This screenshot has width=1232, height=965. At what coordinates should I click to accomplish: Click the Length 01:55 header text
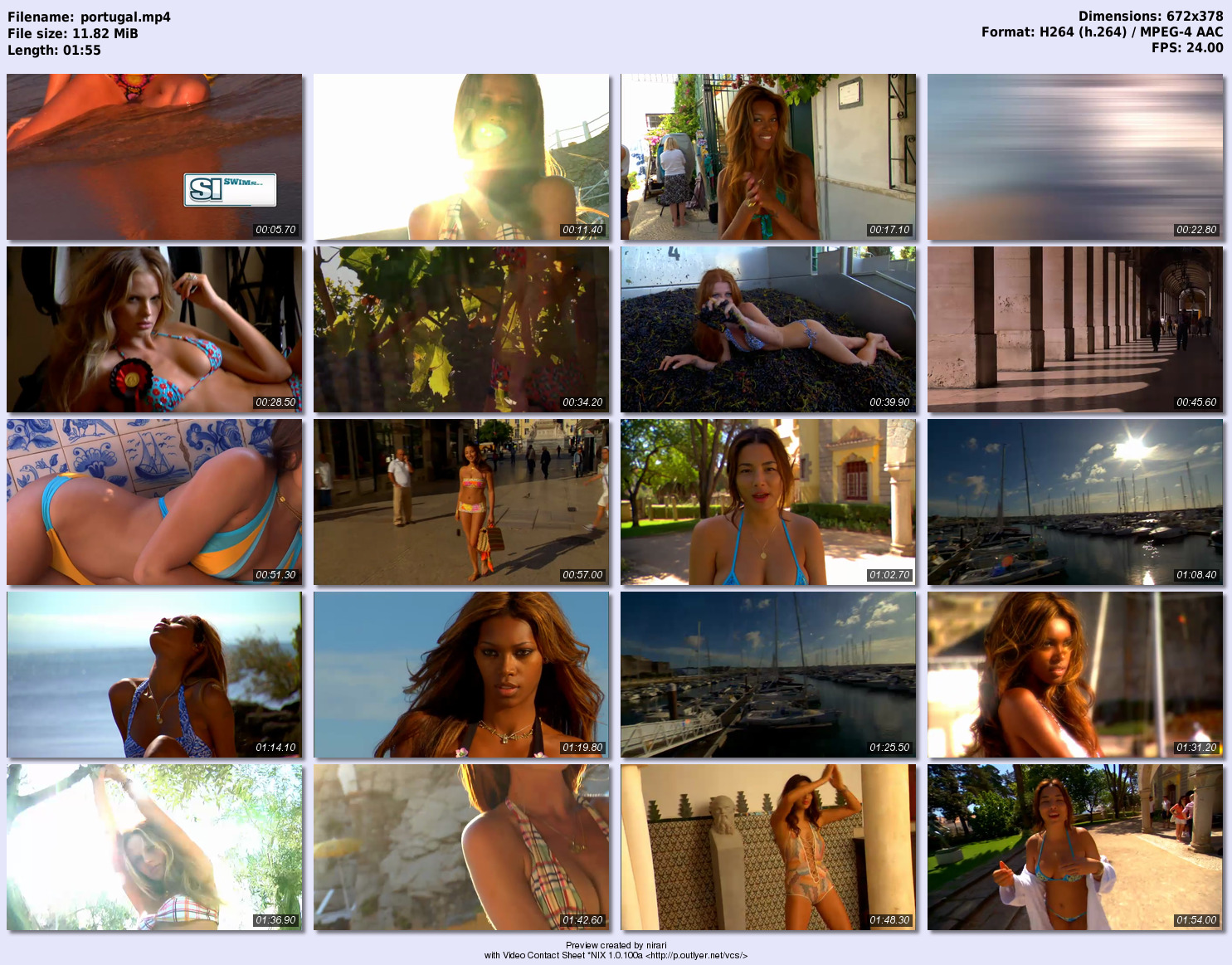[54, 50]
